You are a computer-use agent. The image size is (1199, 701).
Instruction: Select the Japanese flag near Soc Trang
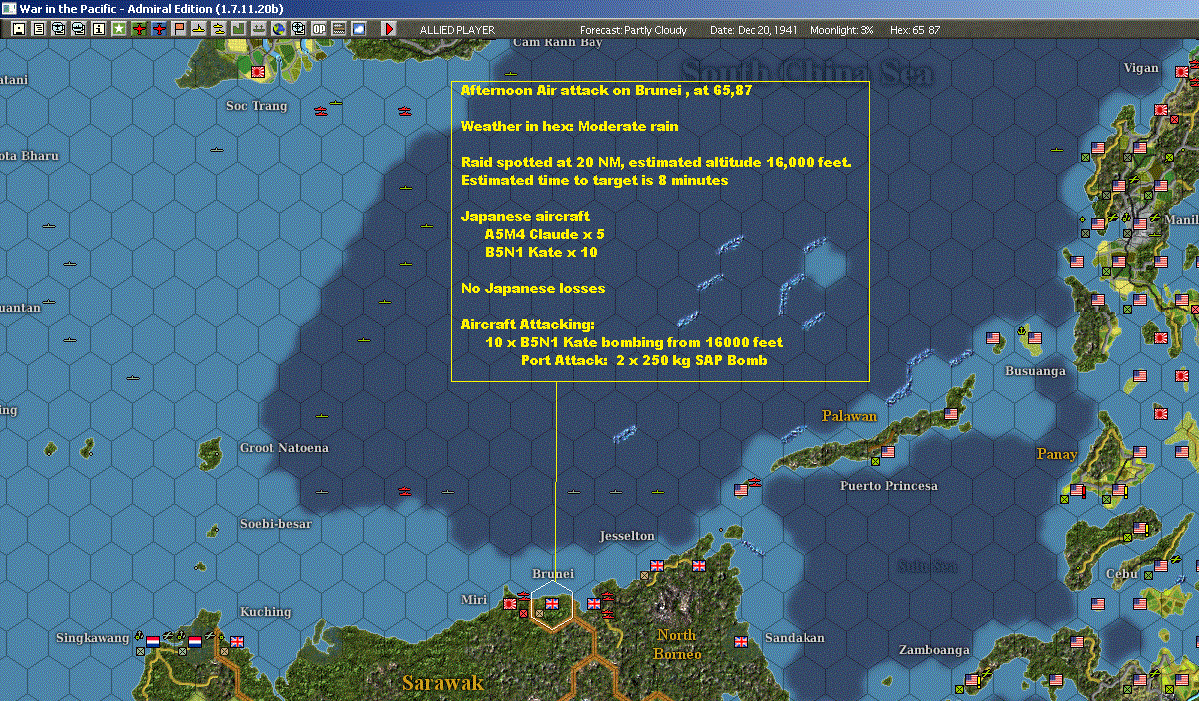tap(258, 72)
